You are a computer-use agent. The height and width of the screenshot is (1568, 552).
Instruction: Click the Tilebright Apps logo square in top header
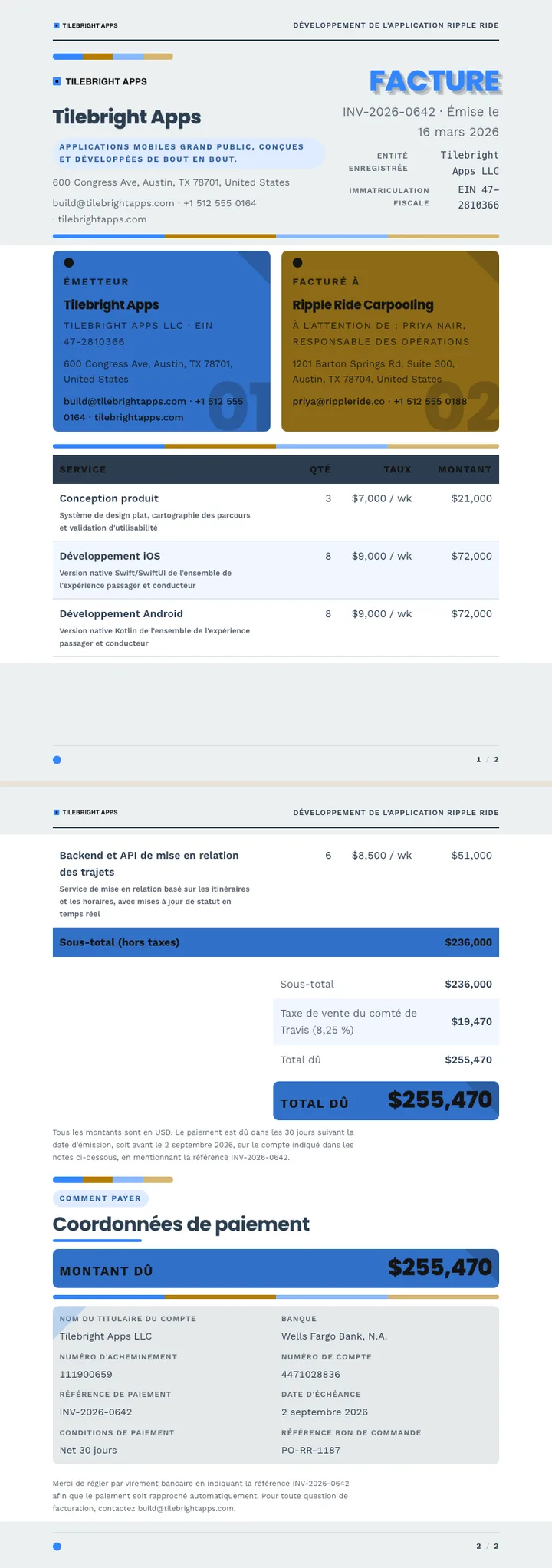57,25
